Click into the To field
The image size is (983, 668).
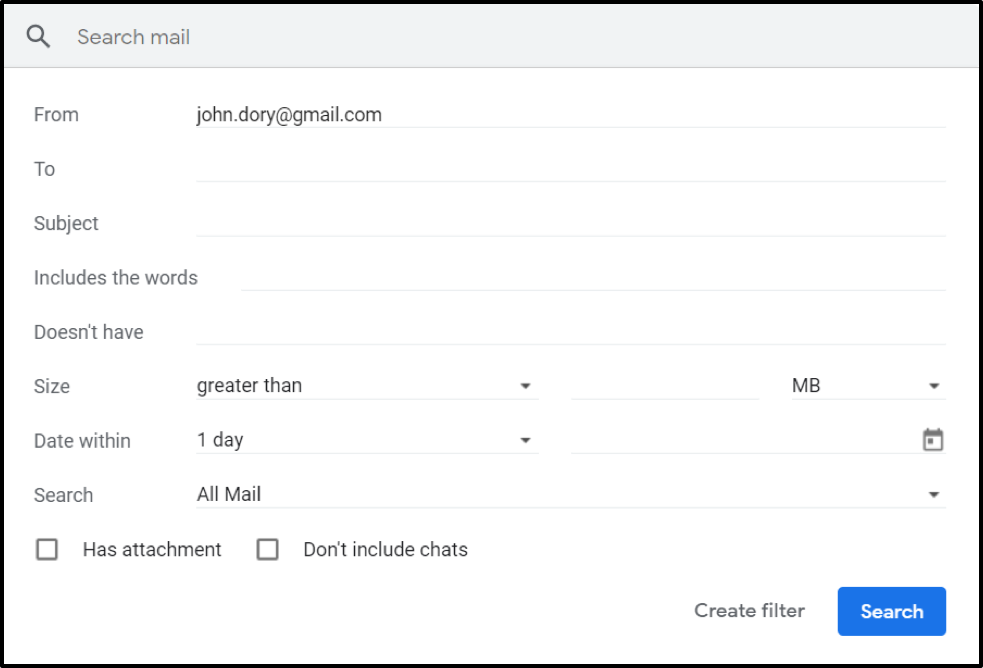570,169
